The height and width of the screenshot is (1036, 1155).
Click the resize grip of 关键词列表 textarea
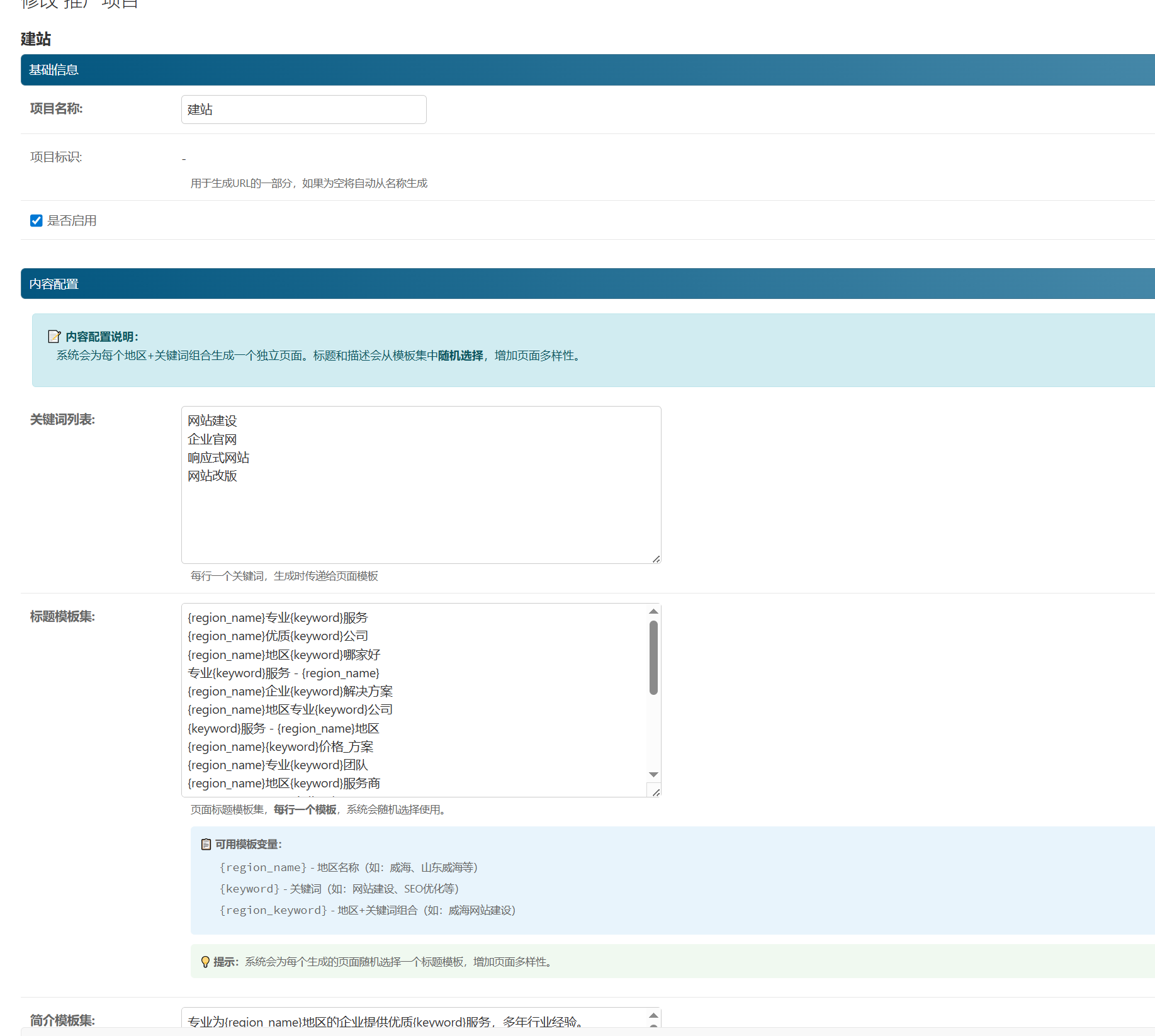pos(656,559)
